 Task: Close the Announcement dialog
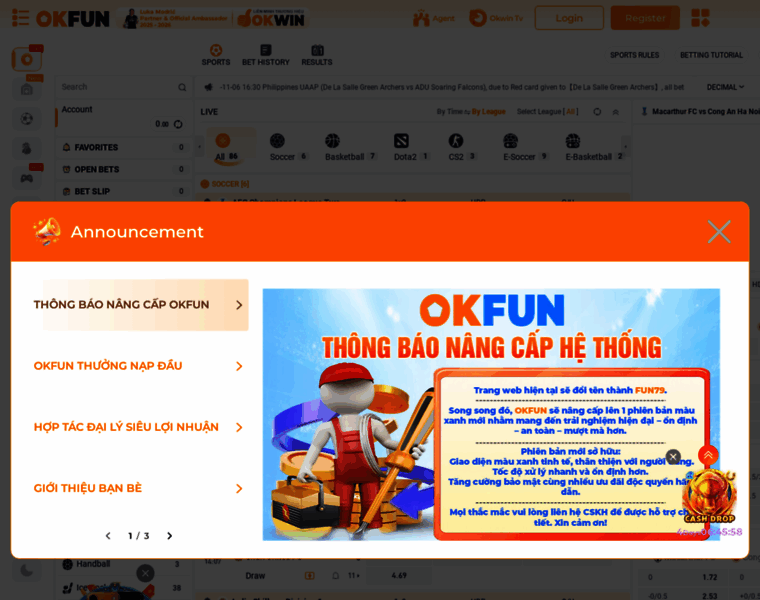[719, 232]
